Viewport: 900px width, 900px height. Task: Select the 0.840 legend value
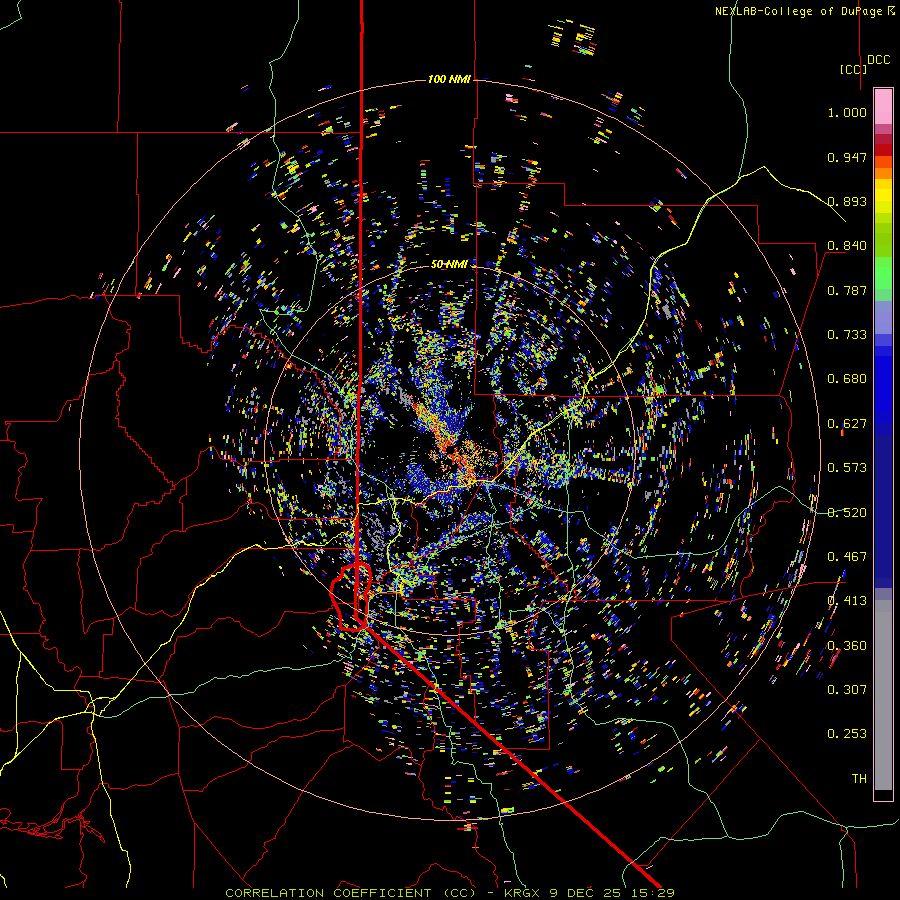(x=847, y=246)
